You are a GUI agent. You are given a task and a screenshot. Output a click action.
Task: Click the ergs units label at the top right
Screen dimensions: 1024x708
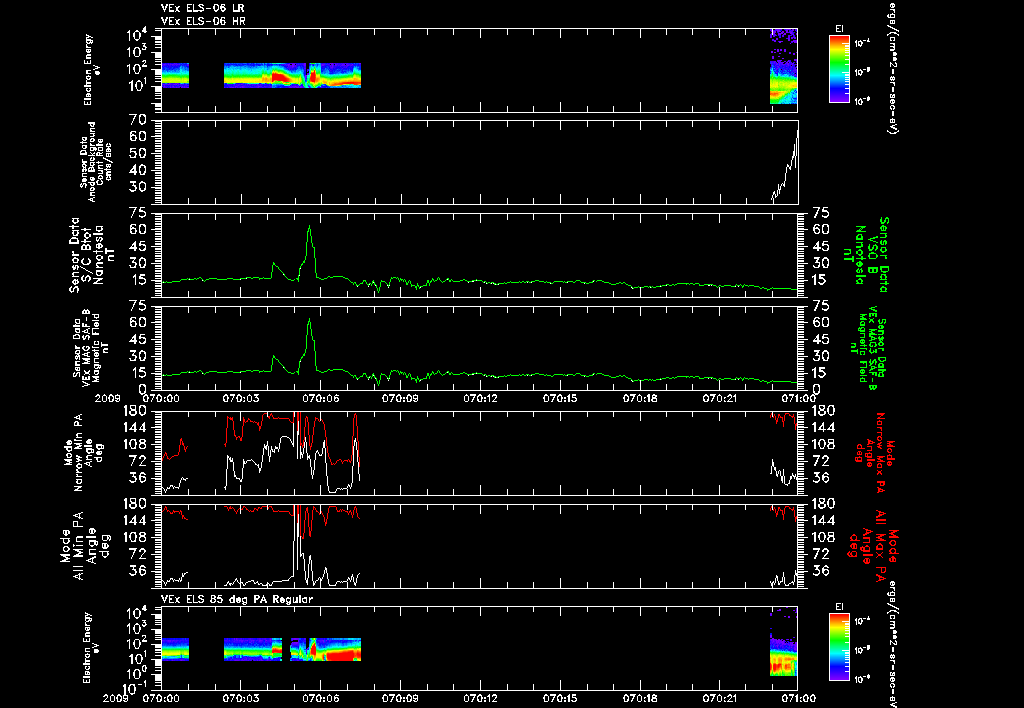[891, 69]
